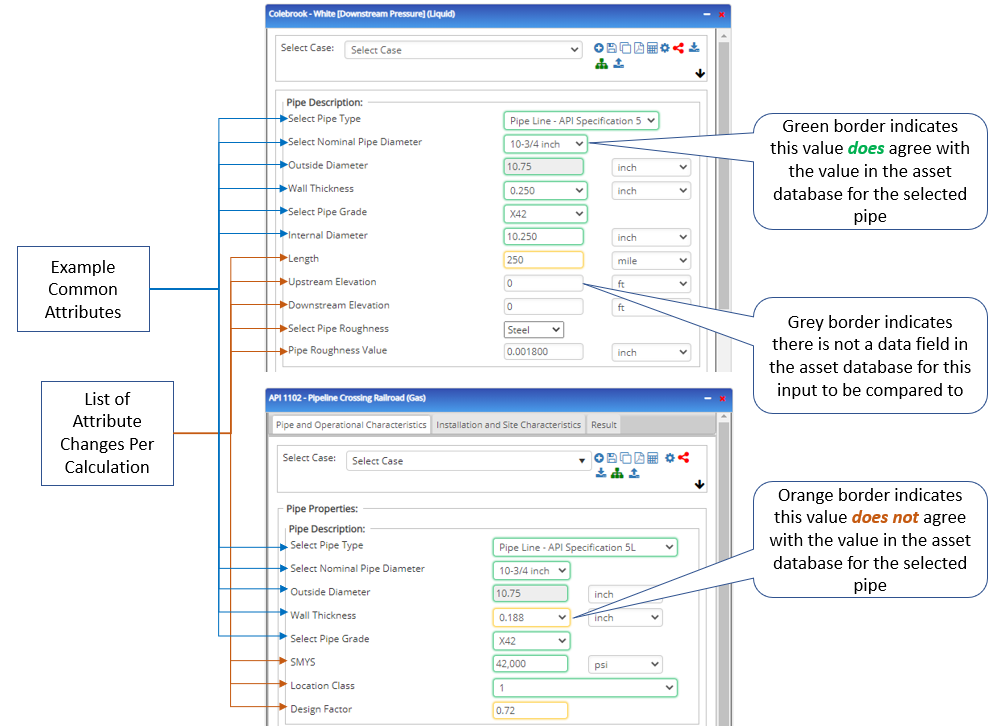Upload case data in the API 1102 window
This screenshot has height=726, width=997.
click(x=633, y=473)
